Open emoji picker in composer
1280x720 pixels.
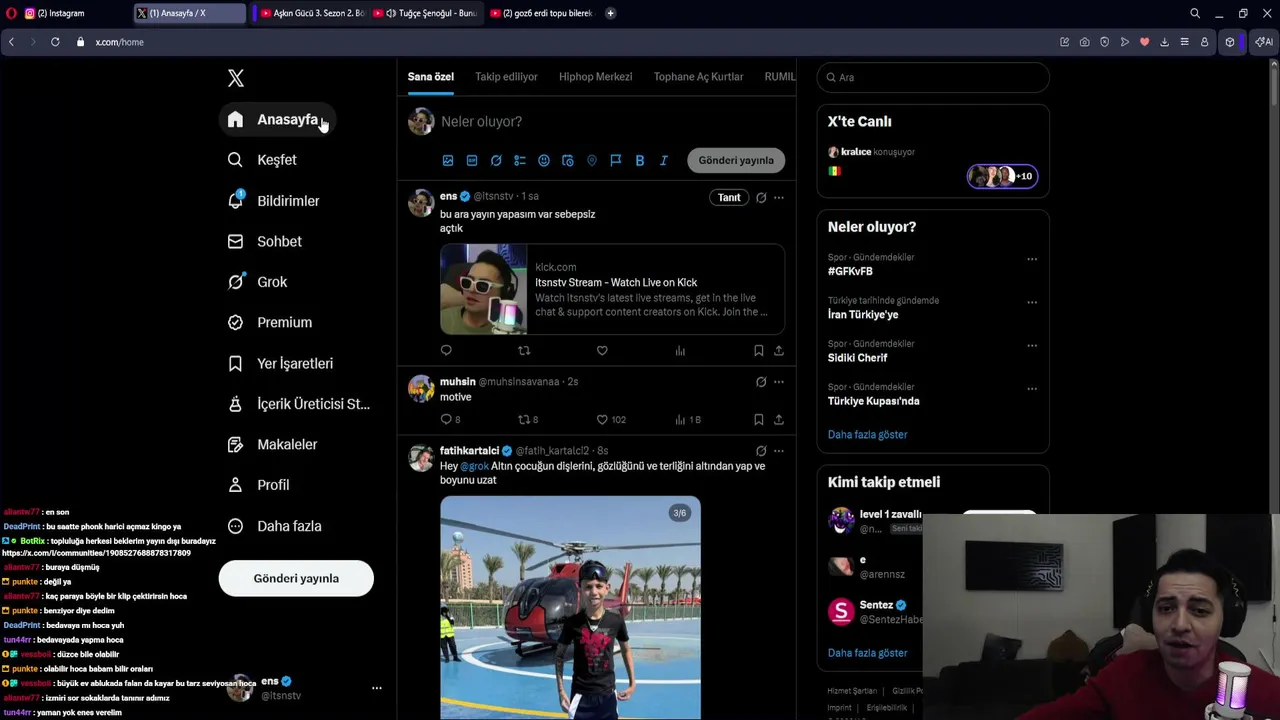(x=544, y=160)
